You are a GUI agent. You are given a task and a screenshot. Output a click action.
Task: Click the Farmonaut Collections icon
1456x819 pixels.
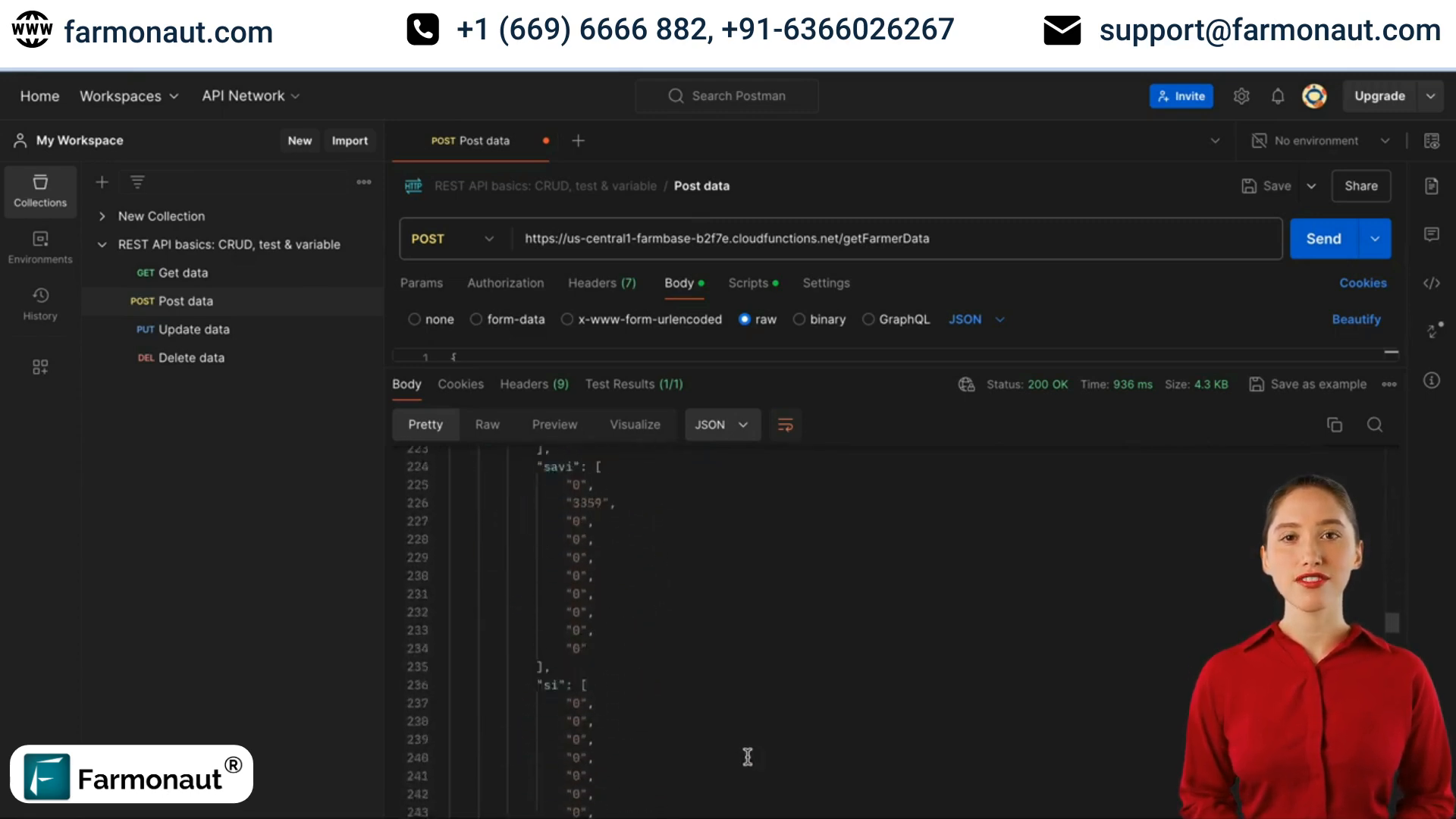[40, 190]
